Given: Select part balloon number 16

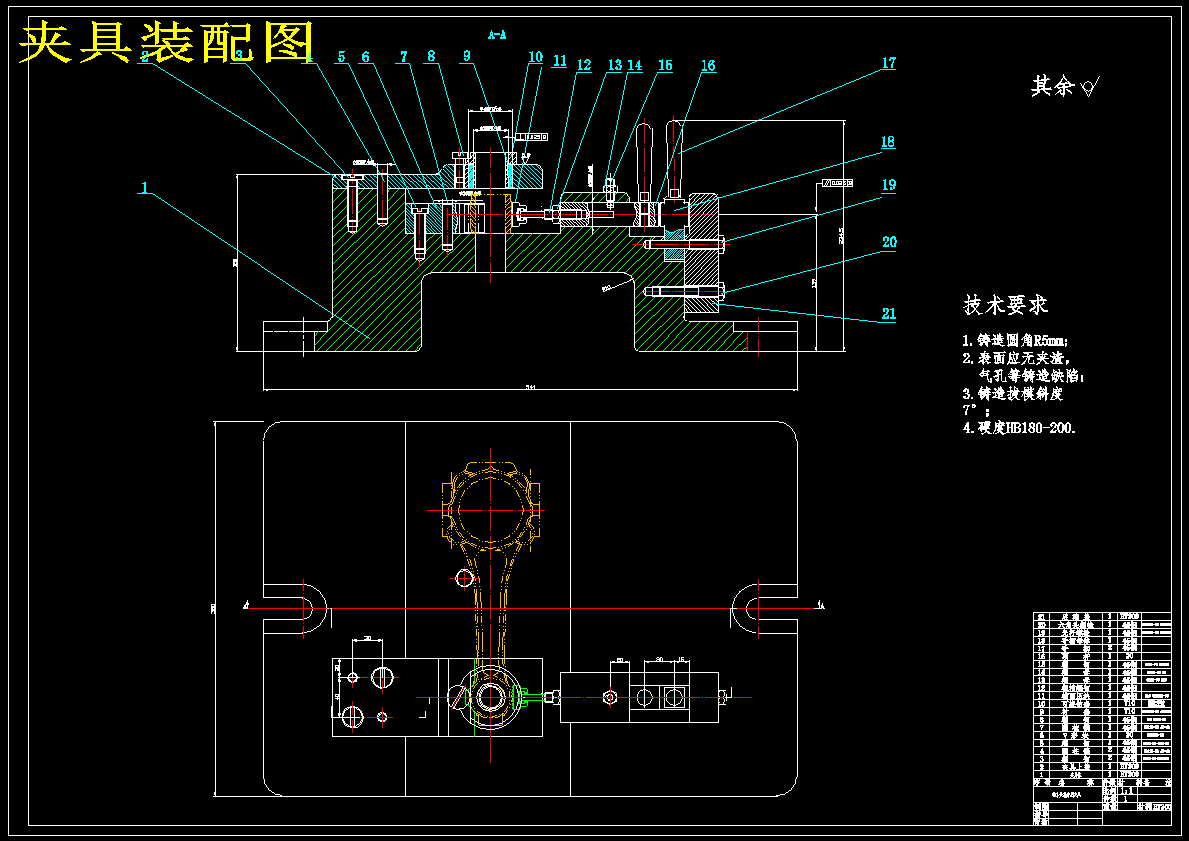Looking at the screenshot, I should 707,66.
